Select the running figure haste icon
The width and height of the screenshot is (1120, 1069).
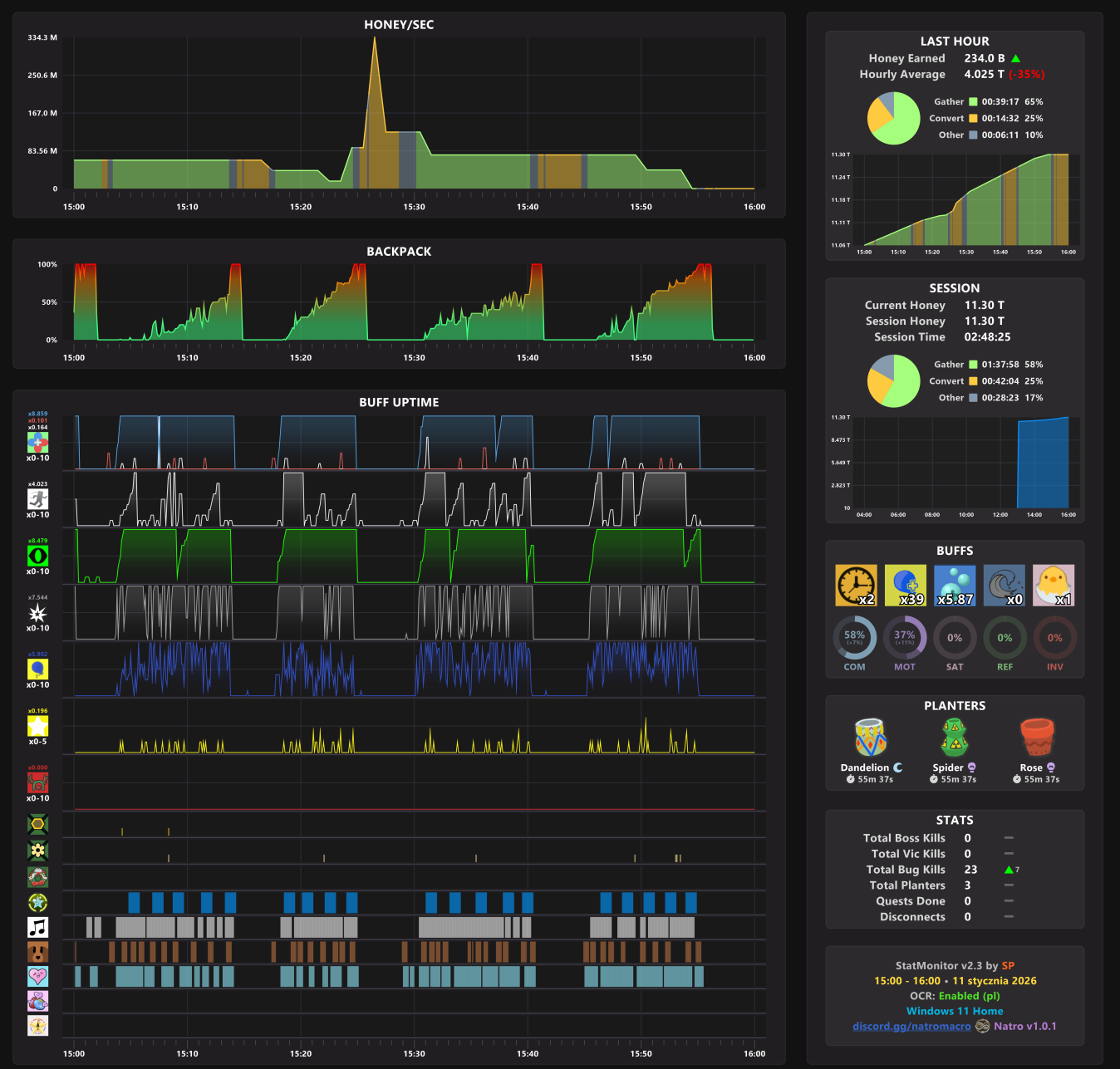(37, 499)
